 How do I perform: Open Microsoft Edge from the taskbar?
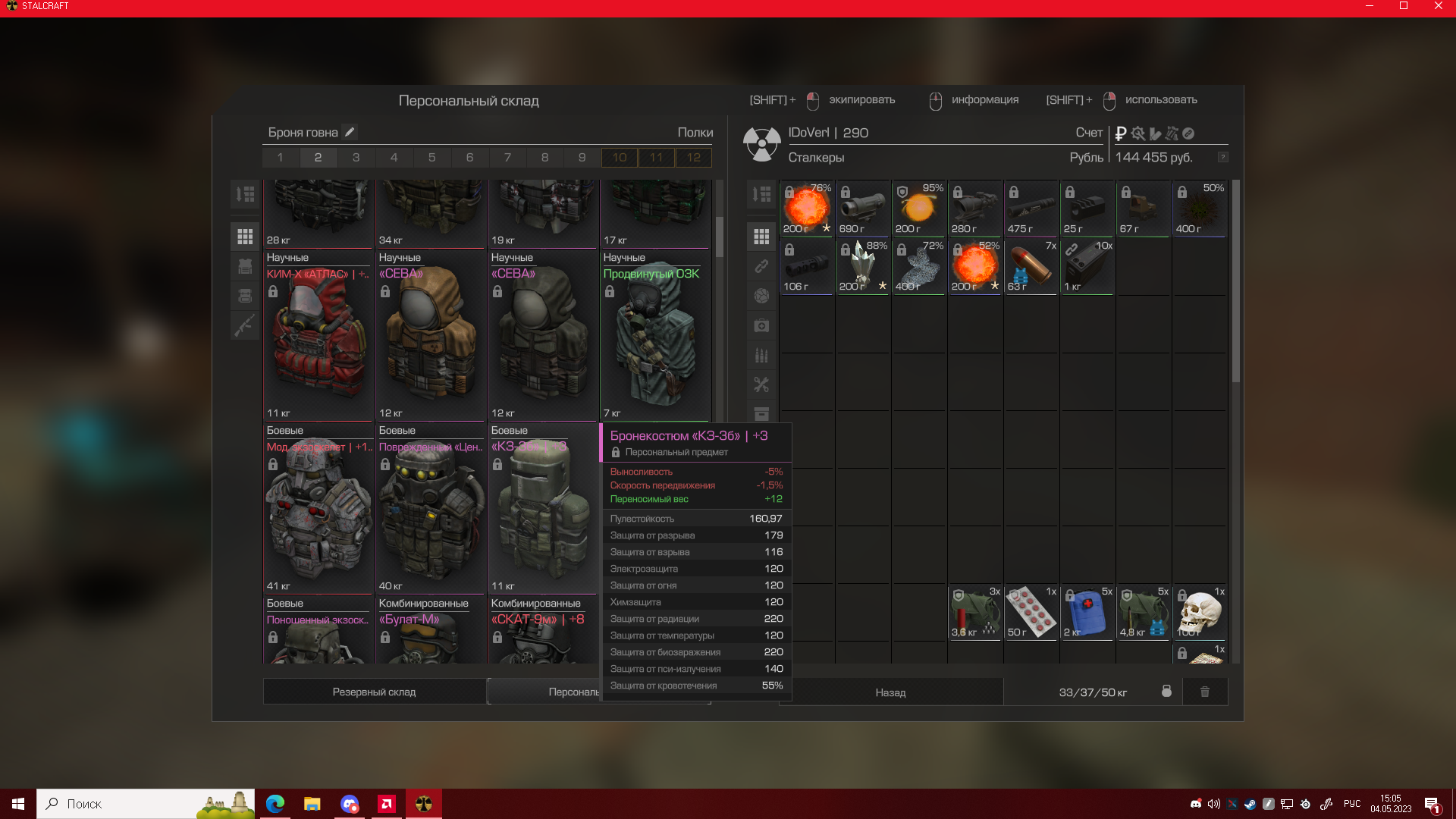click(x=275, y=803)
